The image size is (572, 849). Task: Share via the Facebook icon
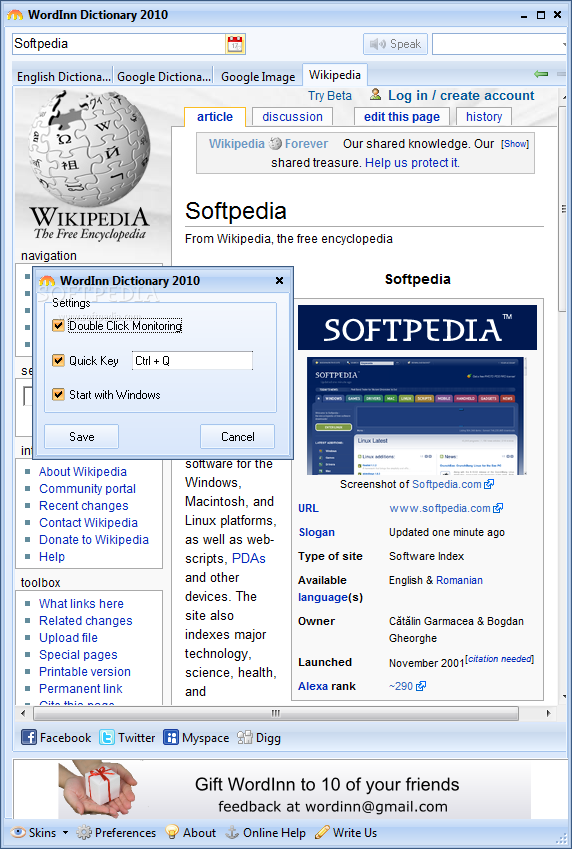pos(29,737)
